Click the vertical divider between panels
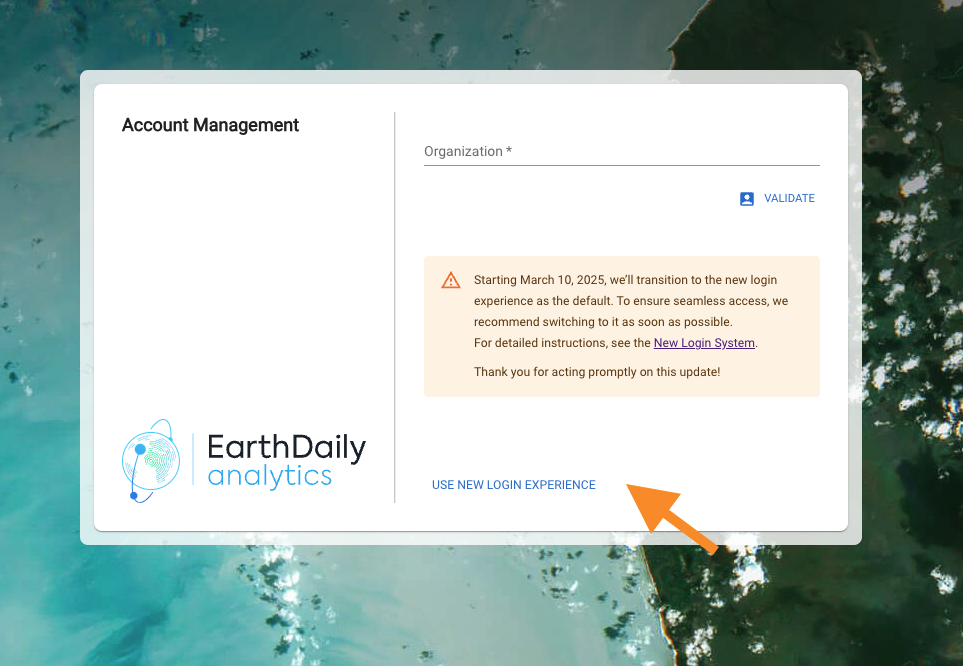The width and height of the screenshot is (963, 666). 394,300
